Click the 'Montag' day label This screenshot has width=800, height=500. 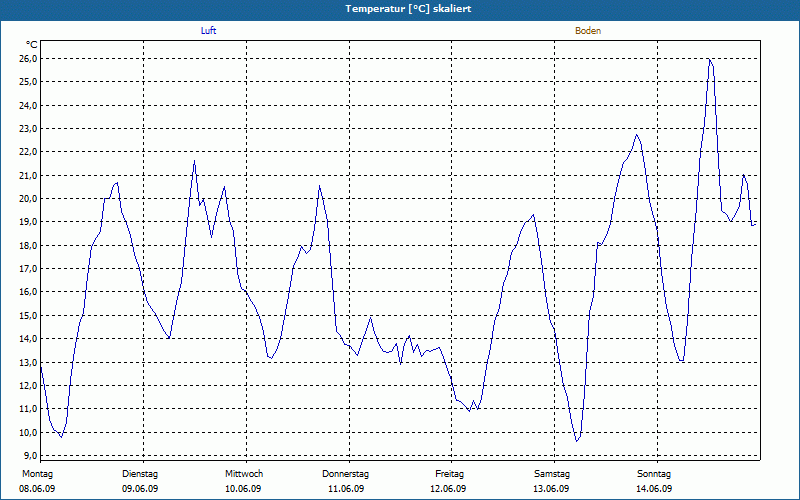coord(37,474)
